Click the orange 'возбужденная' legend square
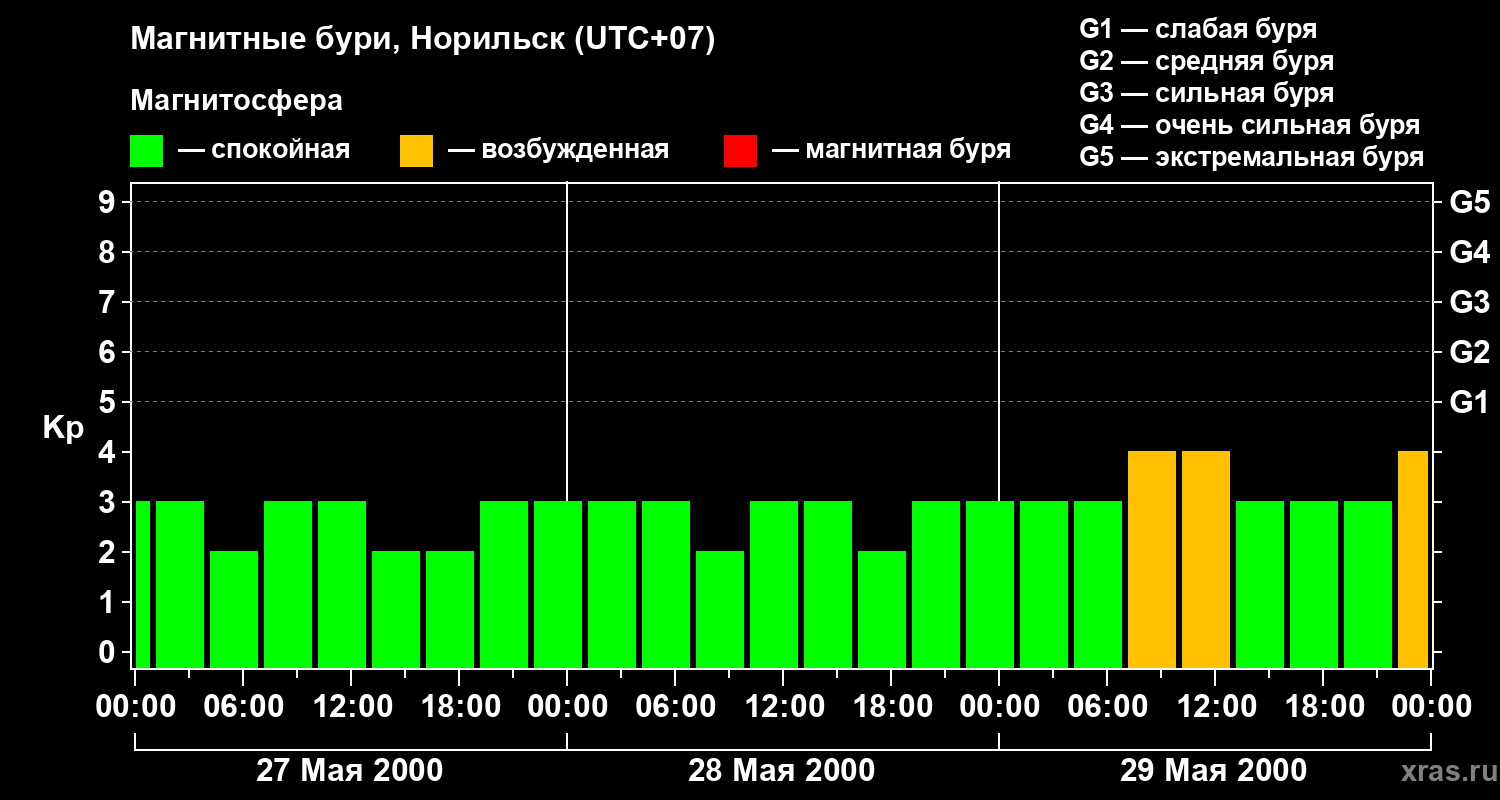 (x=416, y=151)
